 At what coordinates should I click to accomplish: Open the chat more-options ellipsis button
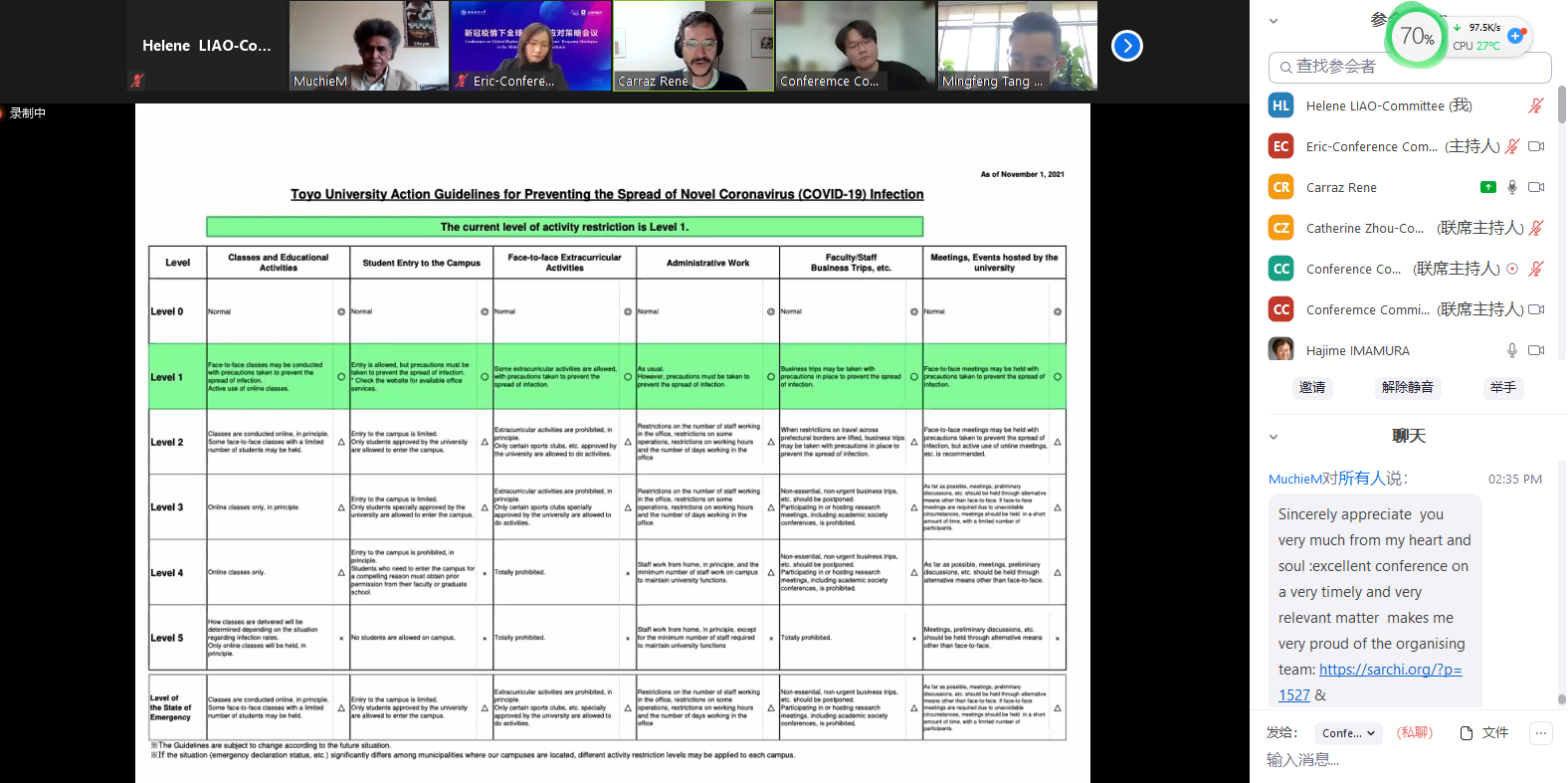click(x=1540, y=733)
